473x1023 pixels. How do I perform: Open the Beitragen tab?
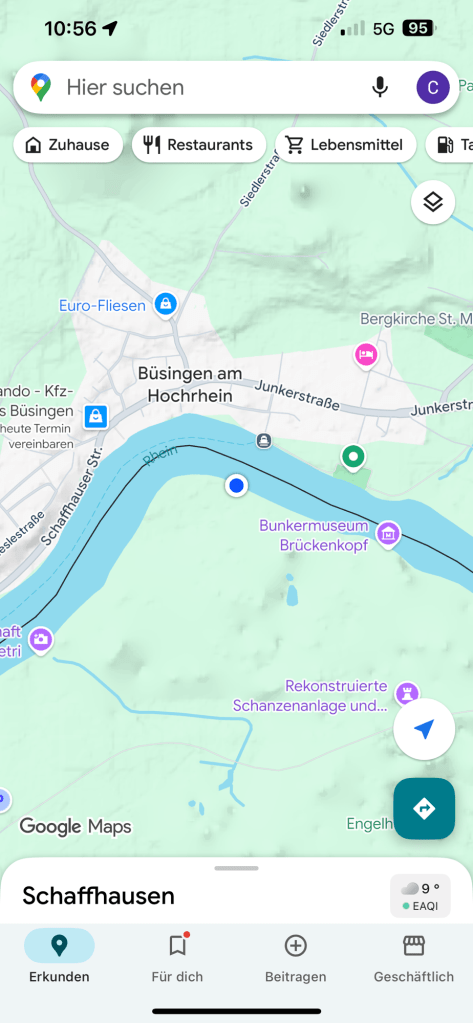click(296, 958)
